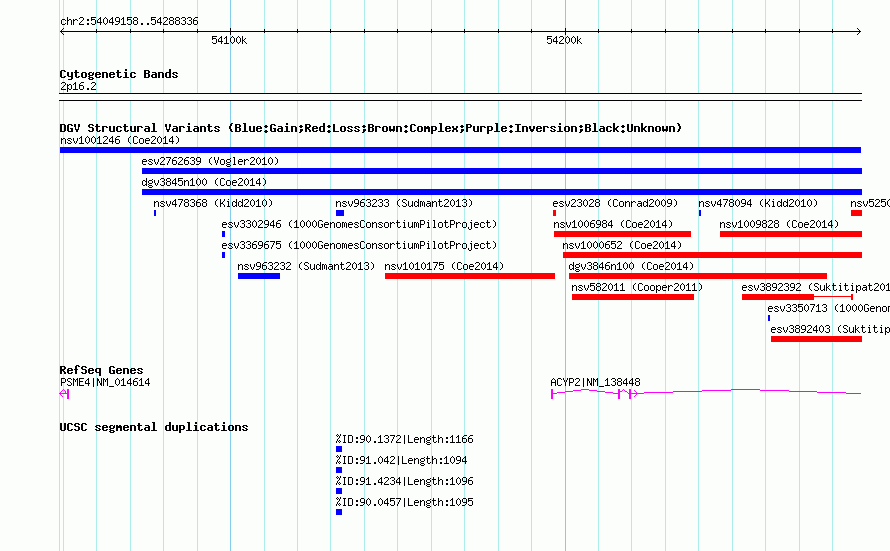The height and width of the screenshot is (551, 890).
Task: Click the 54200k ruler tick label
Action: point(564,40)
